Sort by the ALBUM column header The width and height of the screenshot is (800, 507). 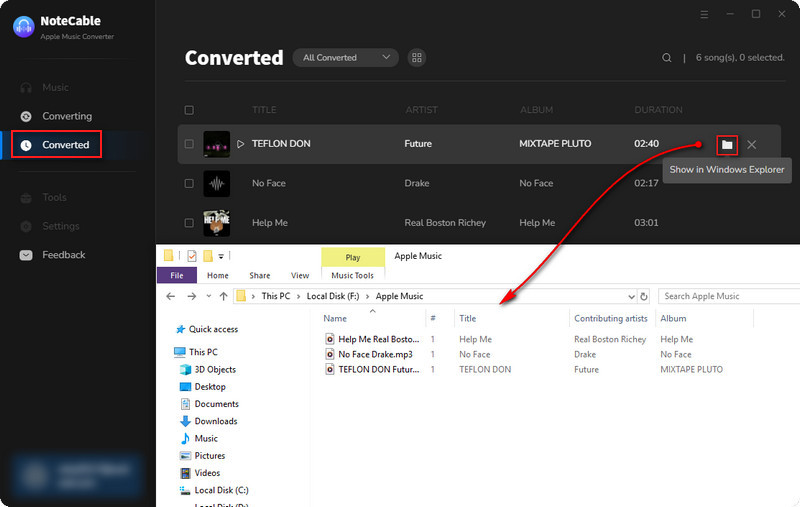[536, 110]
